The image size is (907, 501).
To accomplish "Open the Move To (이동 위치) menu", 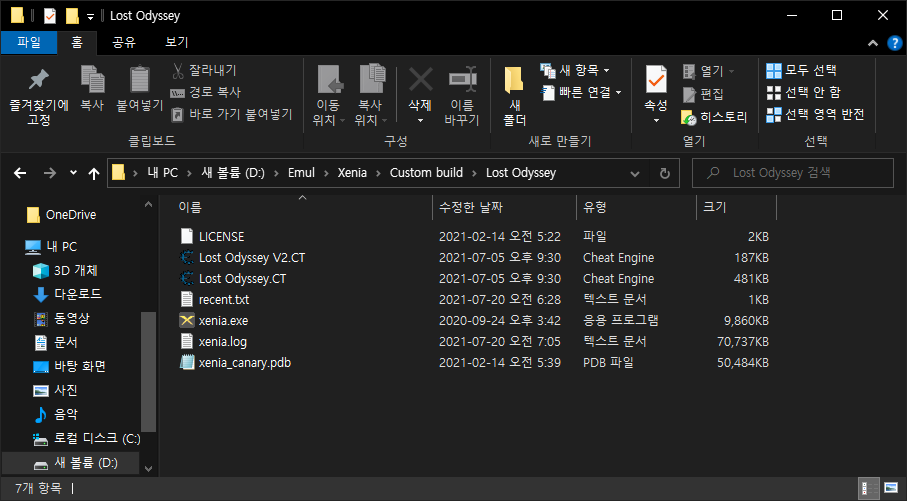I will click(x=329, y=95).
